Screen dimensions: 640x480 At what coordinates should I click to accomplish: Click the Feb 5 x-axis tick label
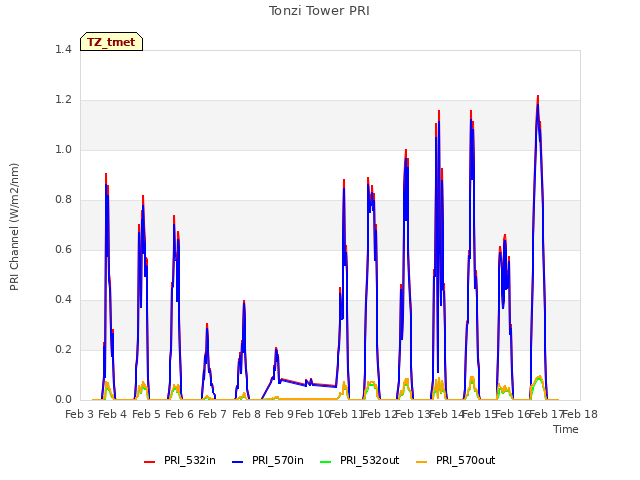(146, 415)
